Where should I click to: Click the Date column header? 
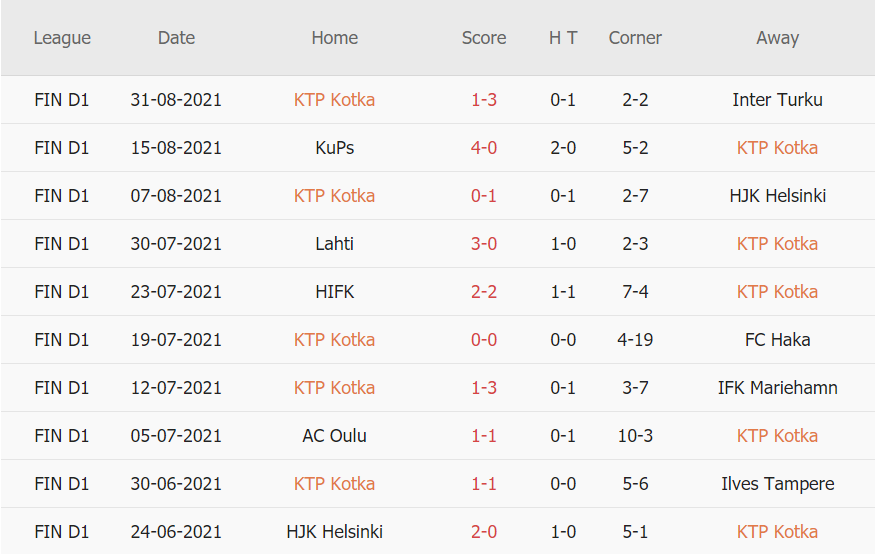coord(176,38)
